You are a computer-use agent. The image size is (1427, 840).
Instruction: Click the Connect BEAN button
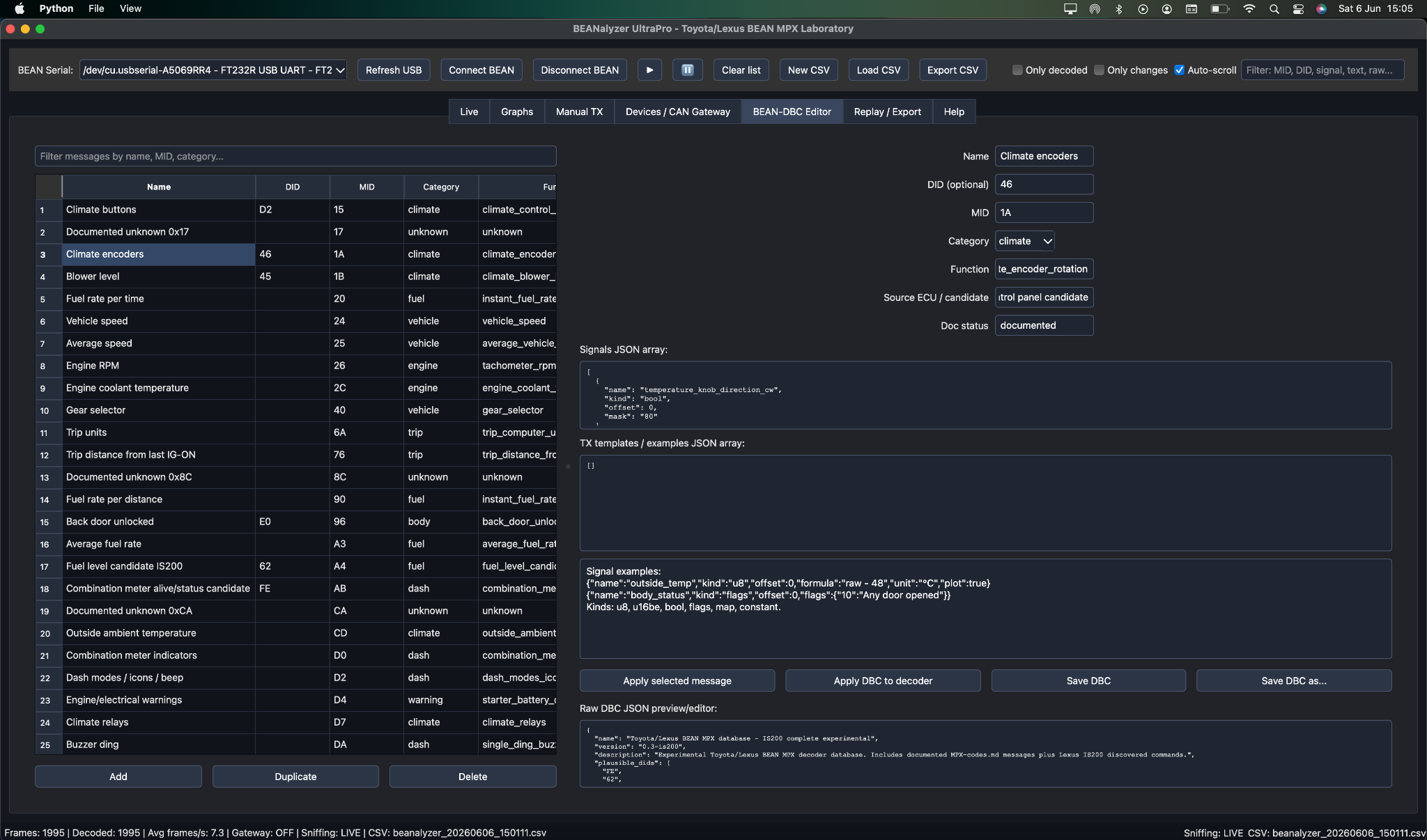[481, 70]
